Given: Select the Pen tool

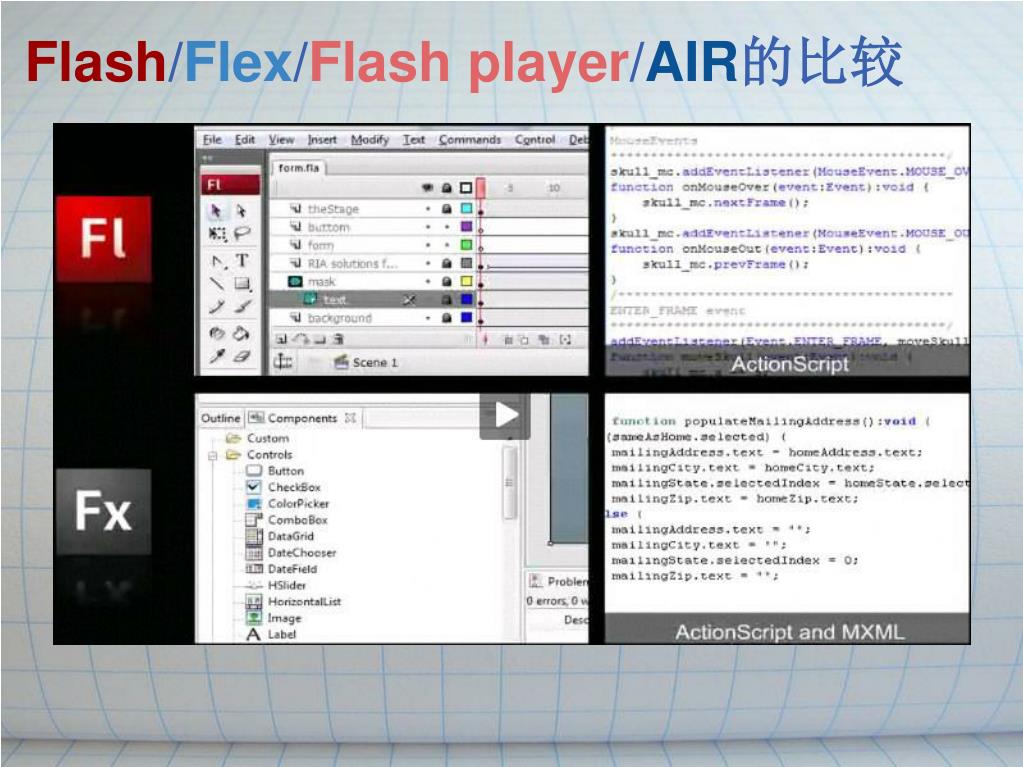Looking at the screenshot, I should 218,261.
